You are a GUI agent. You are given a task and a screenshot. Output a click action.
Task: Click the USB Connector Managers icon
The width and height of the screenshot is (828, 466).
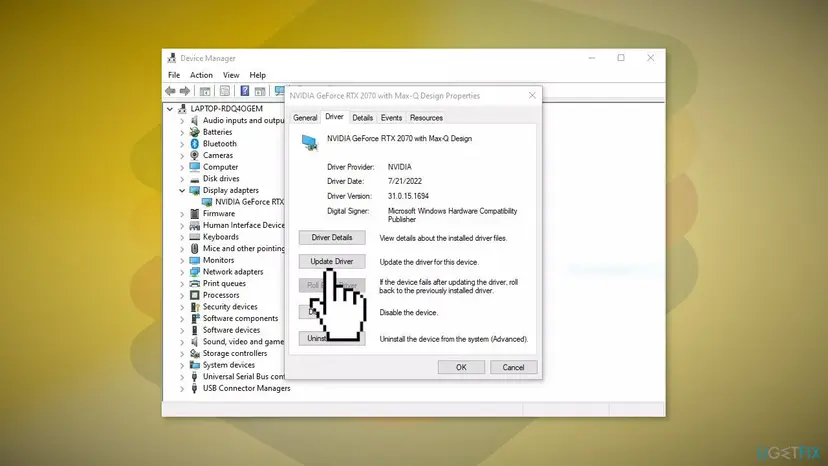point(194,388)
